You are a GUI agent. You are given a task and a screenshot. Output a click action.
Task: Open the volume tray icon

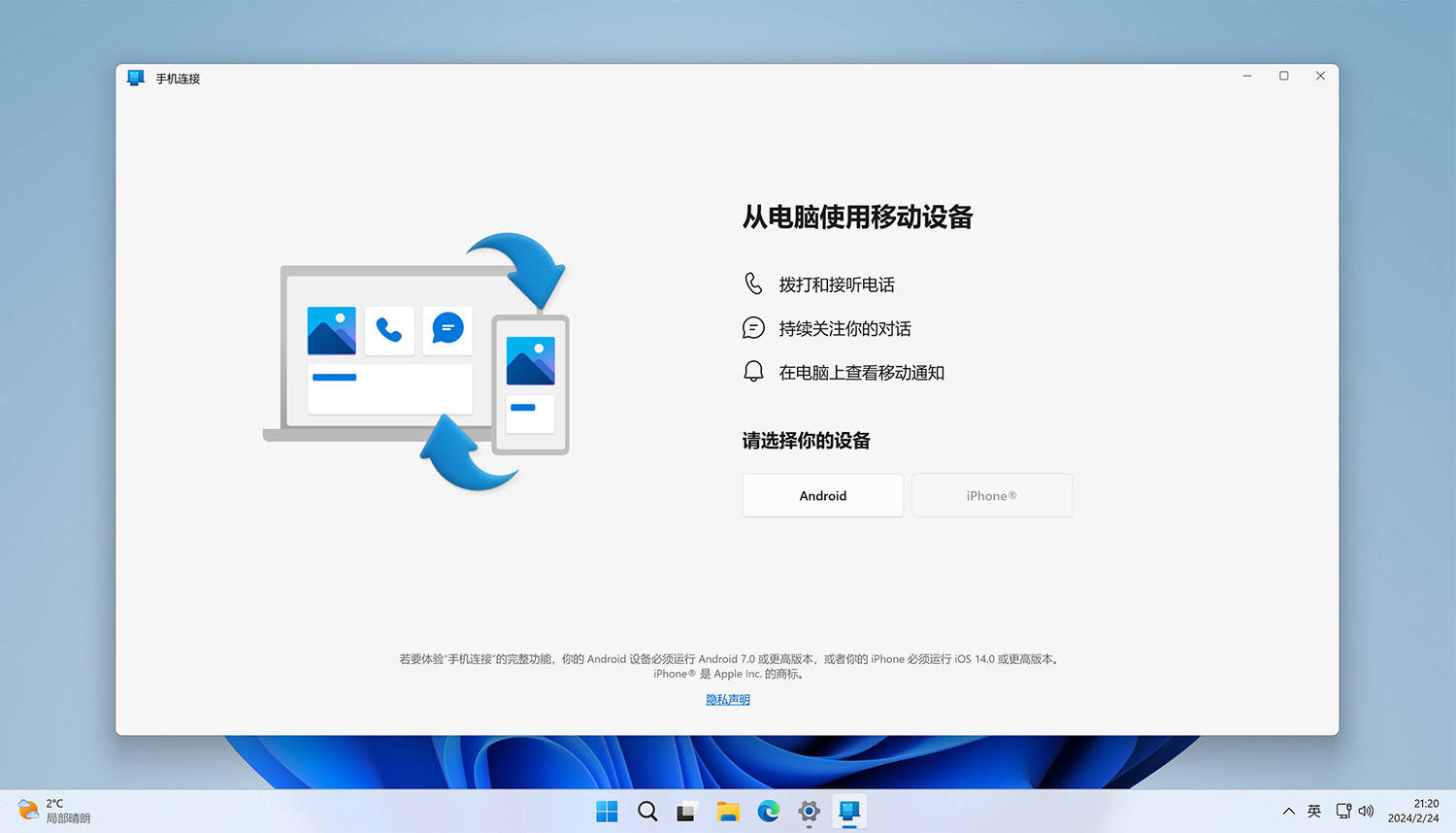tap(1366, 812)
